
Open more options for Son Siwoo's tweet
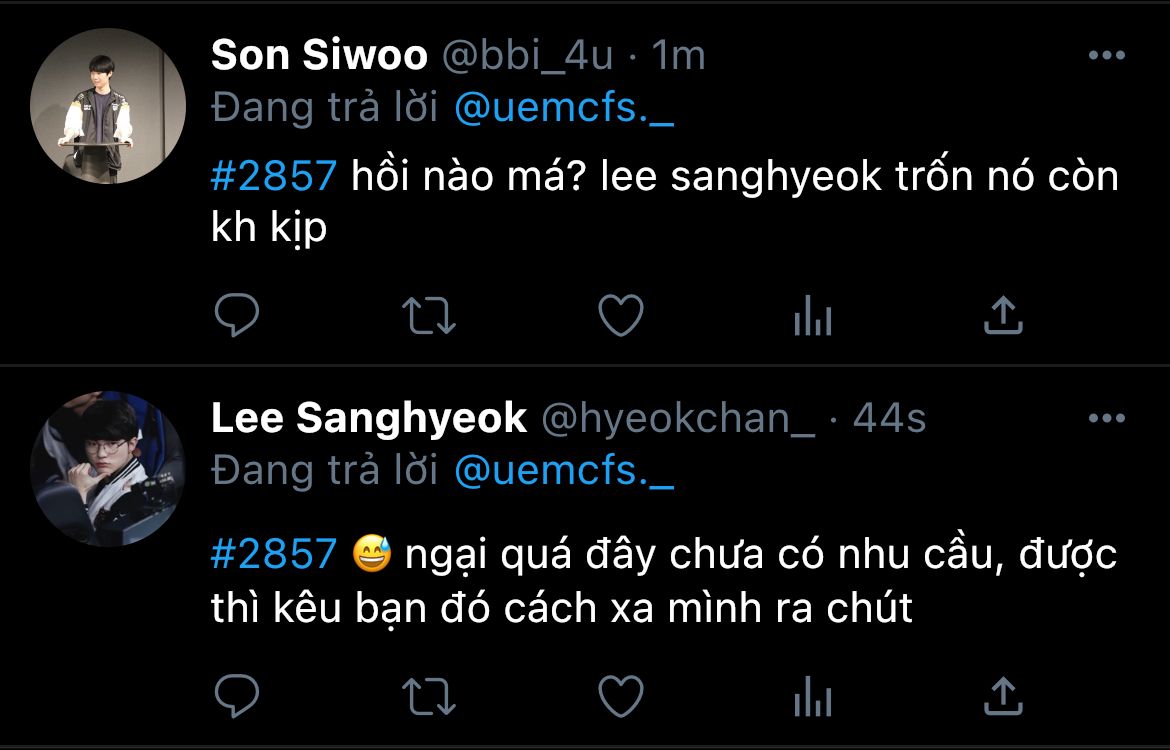point(1106,56)
